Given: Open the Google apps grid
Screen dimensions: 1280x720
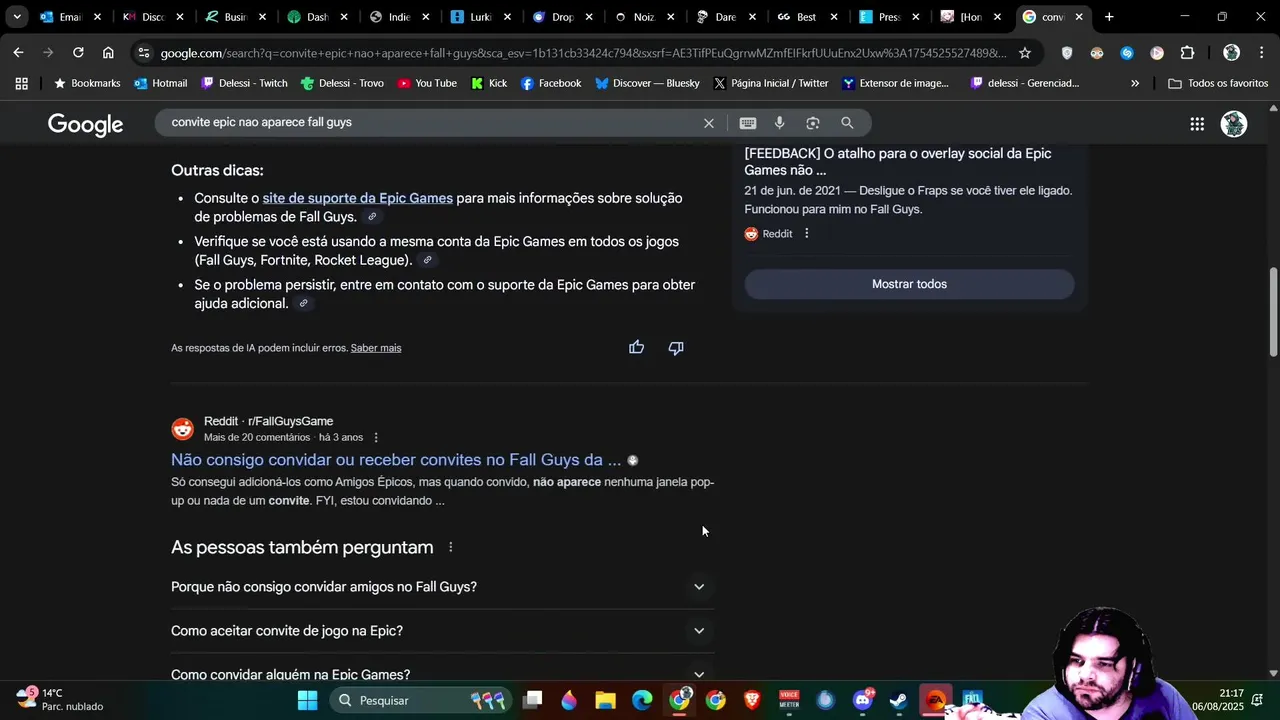Looking at the screenshot, I should [x=1197, y=124].
